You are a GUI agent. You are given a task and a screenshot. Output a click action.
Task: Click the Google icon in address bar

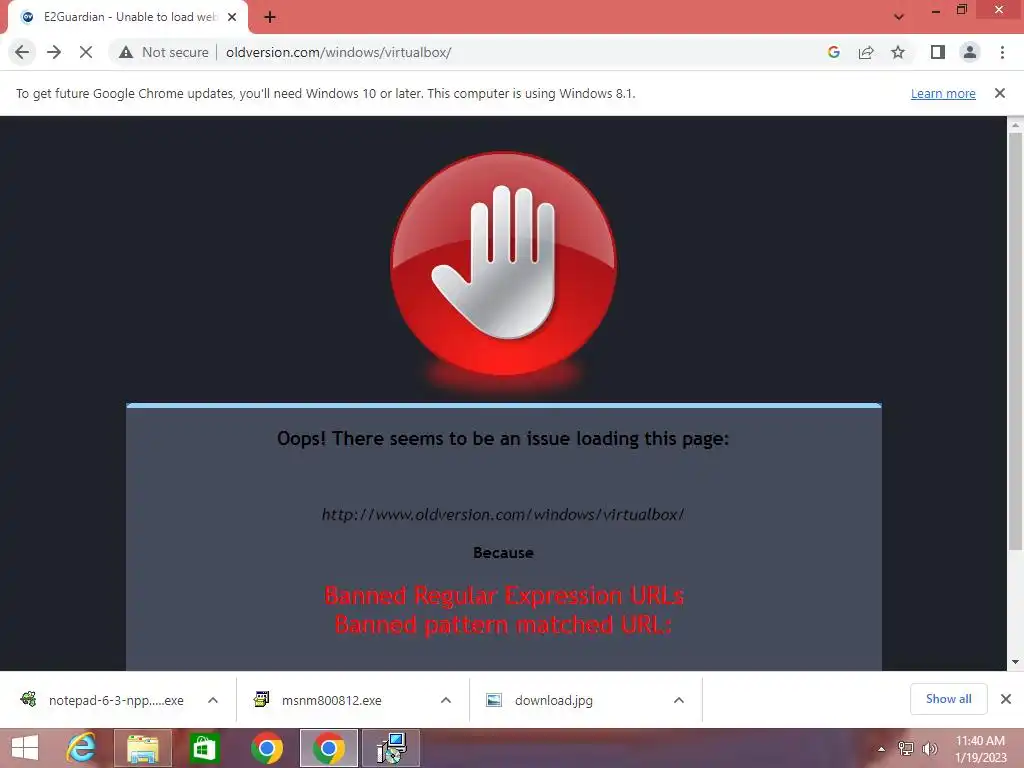tap(833, 52)
